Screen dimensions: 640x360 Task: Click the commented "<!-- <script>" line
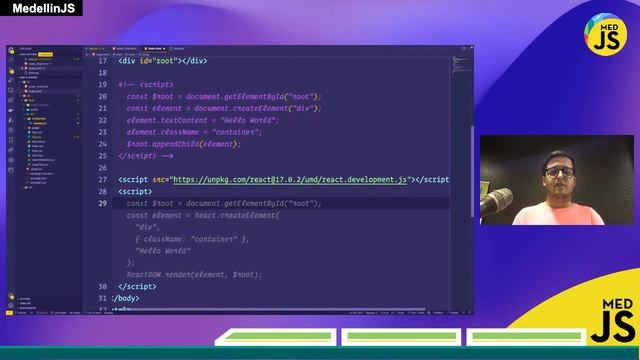pos(146,84)
